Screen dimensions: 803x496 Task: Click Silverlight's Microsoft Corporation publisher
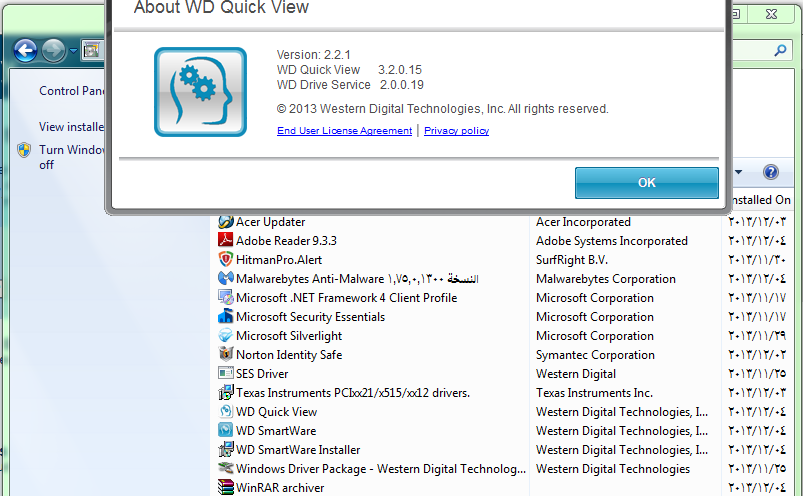coord(595,336)
